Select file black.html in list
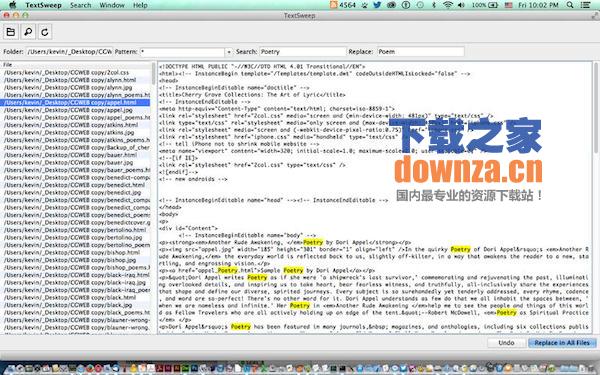The width and height of the screenshot is (600, 375). pyautogui.click(x=75, y=297)
